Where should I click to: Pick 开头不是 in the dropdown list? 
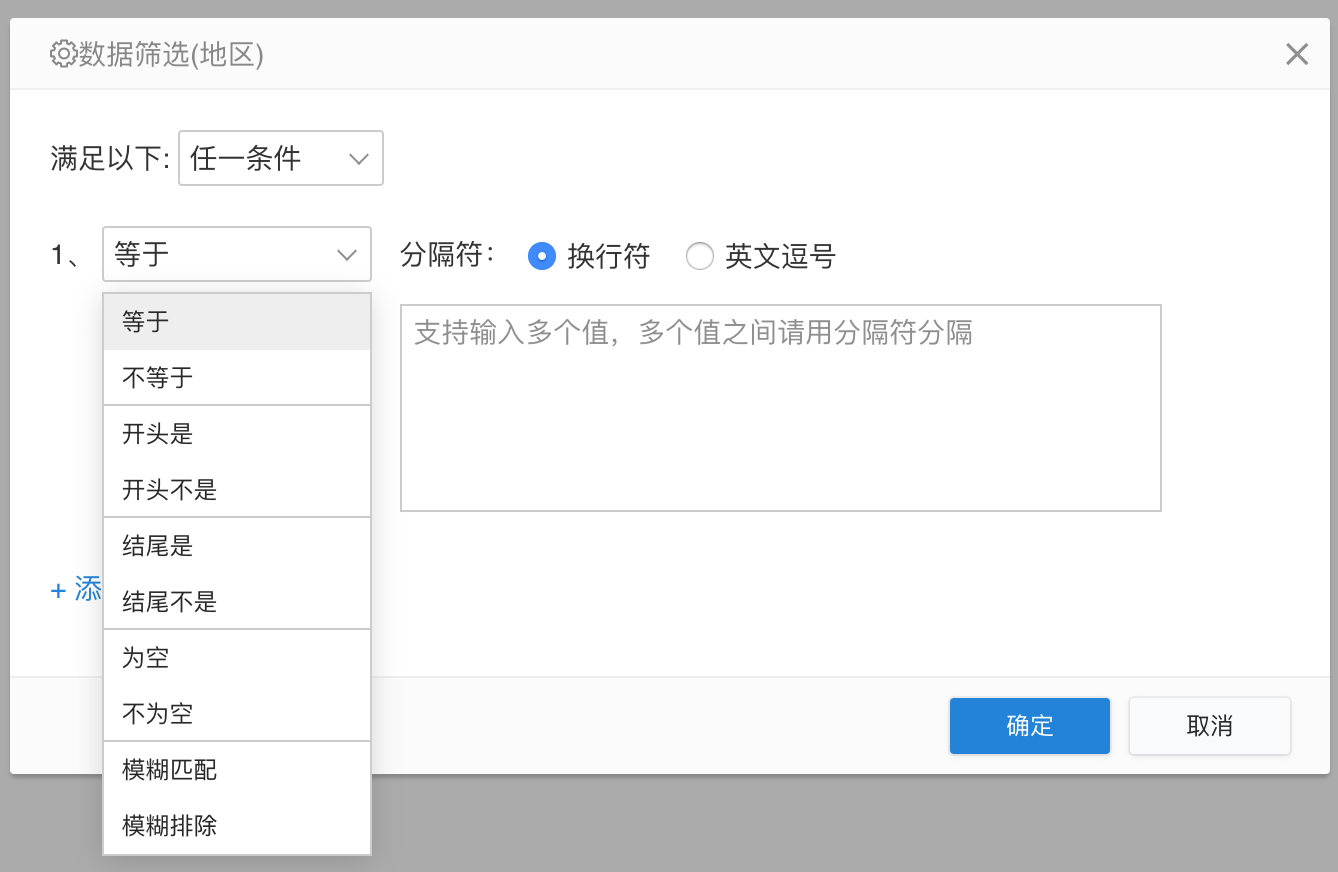tap(236, 490)
